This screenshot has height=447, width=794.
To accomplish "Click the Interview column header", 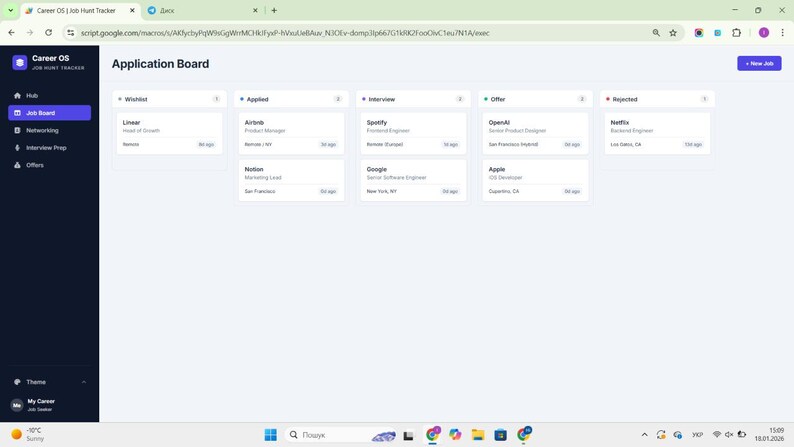I will coord(413,99).
